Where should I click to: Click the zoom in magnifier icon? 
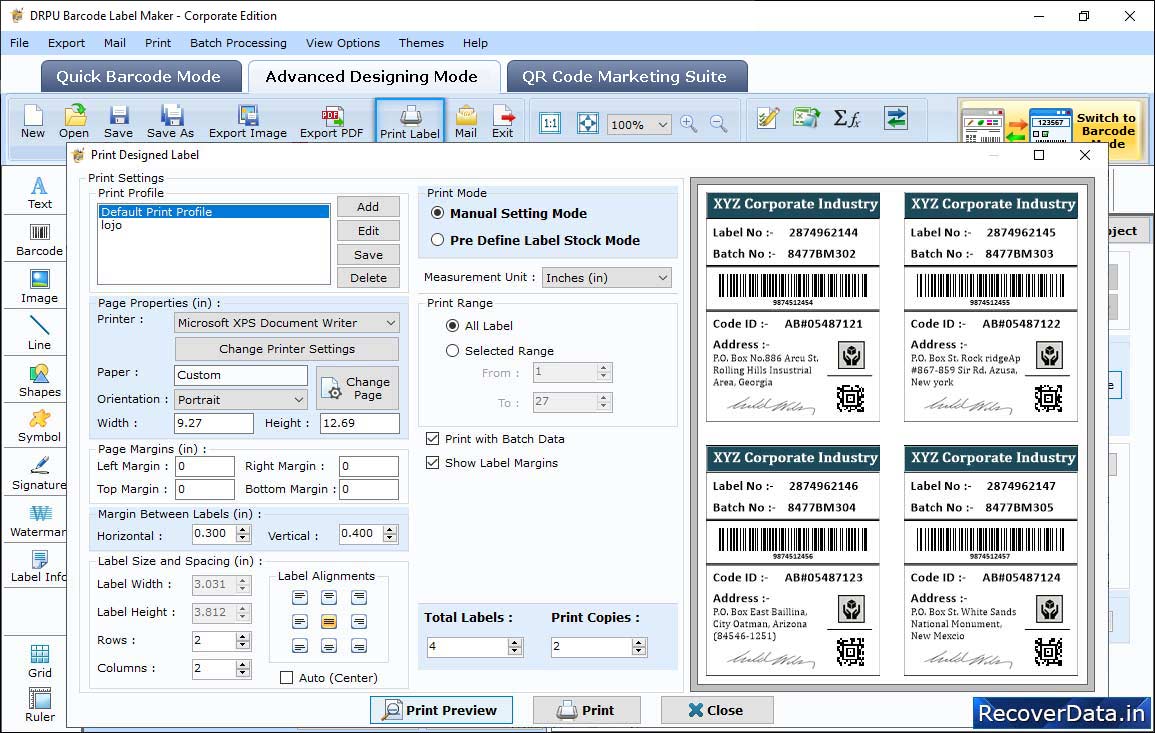coord(689,123)
